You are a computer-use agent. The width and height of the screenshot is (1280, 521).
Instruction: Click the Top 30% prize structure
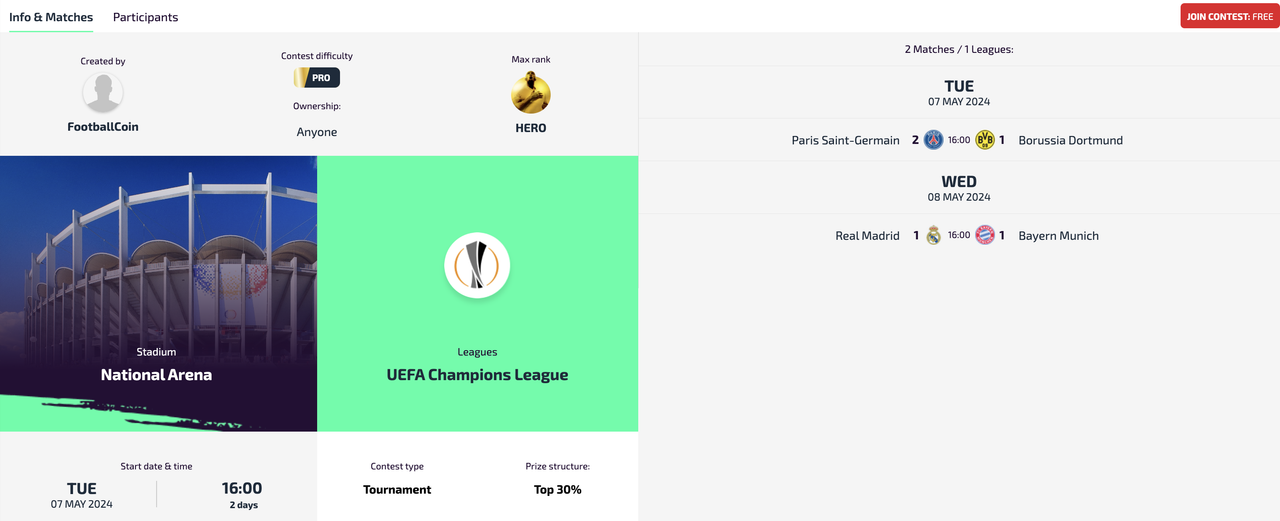pyautogui.click(x=558, y=490)
